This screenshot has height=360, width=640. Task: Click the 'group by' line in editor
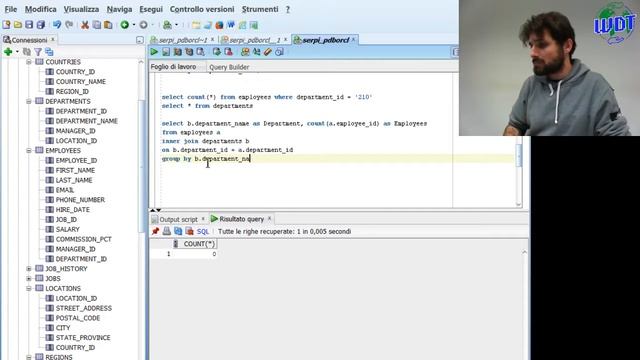206,159
